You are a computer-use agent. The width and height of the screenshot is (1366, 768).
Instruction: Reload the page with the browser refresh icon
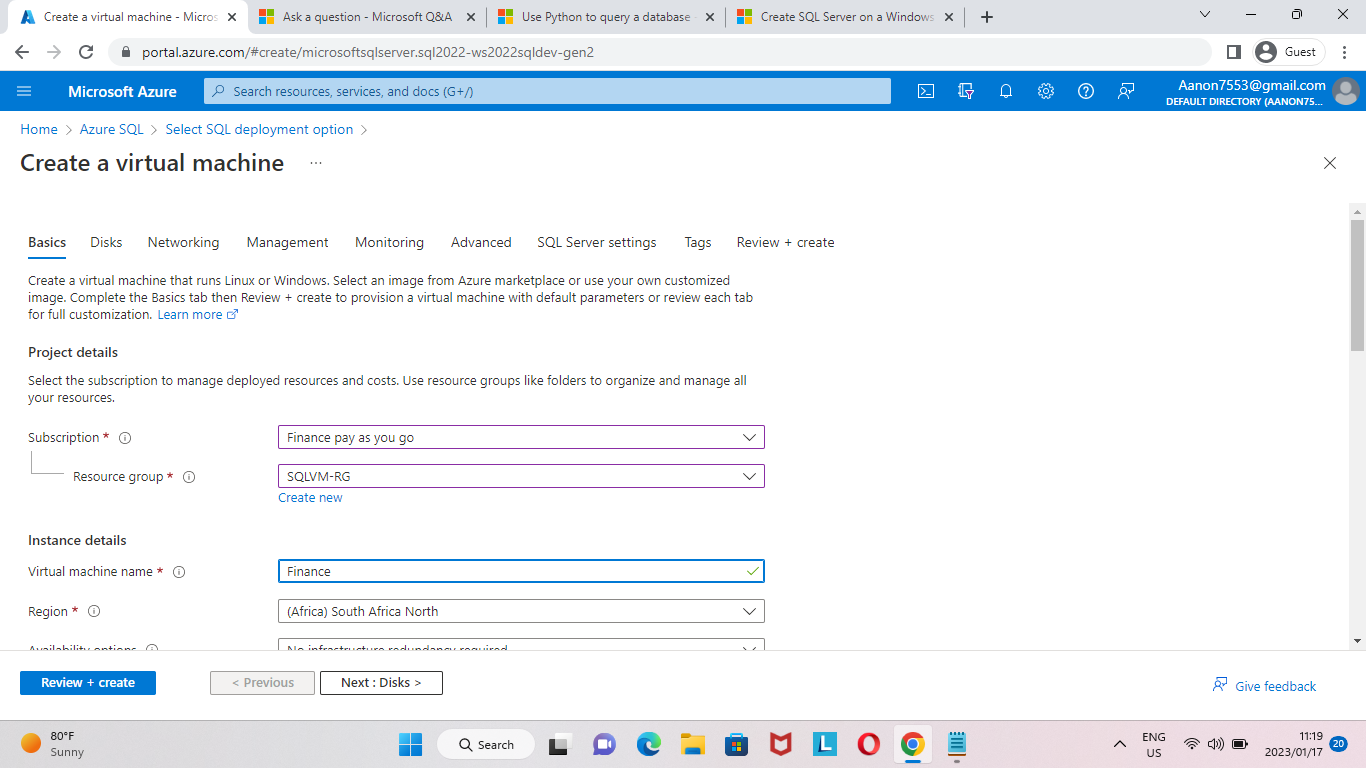(86, 52)
